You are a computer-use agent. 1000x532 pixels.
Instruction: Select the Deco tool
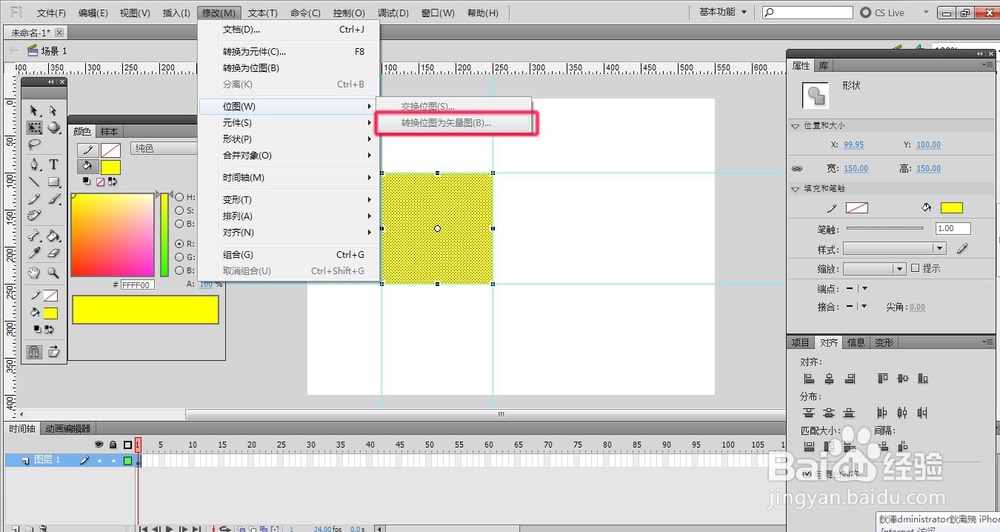coord(34,216)
